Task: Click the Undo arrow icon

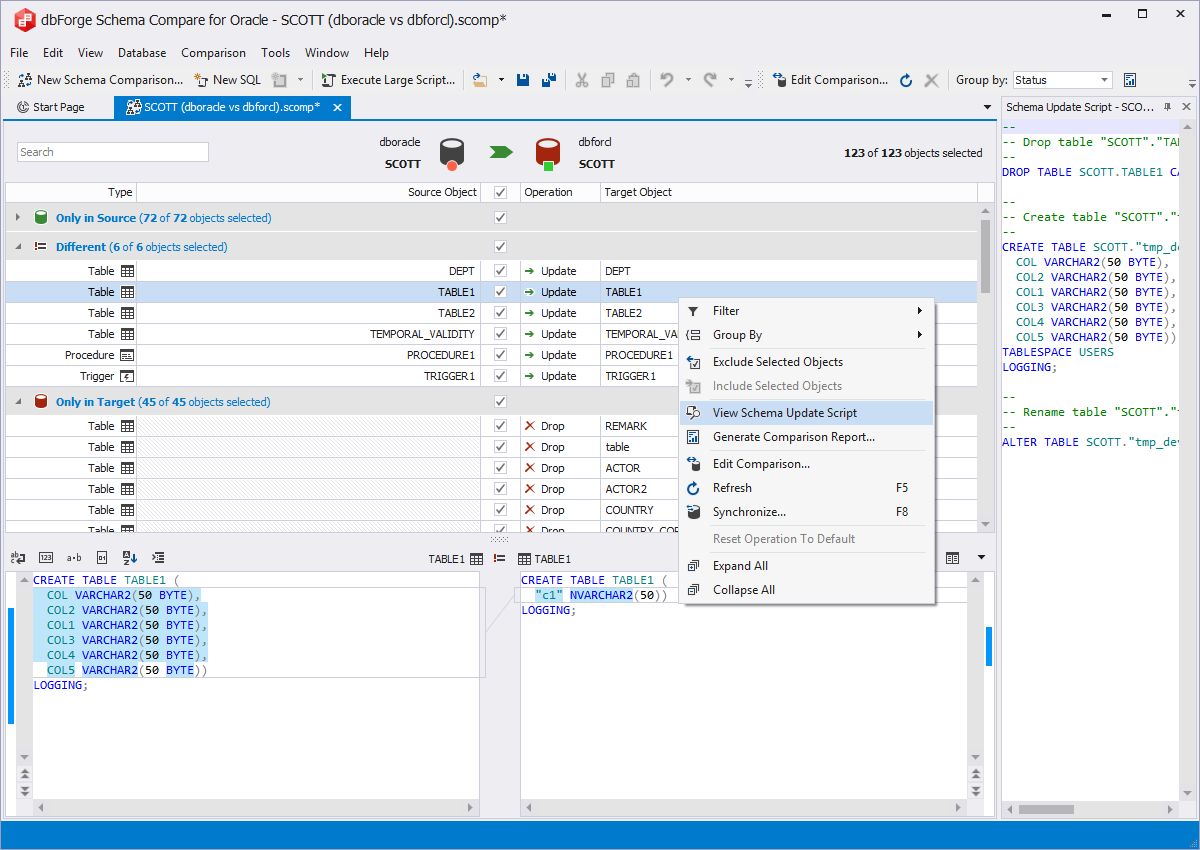Action: point(667,80)
